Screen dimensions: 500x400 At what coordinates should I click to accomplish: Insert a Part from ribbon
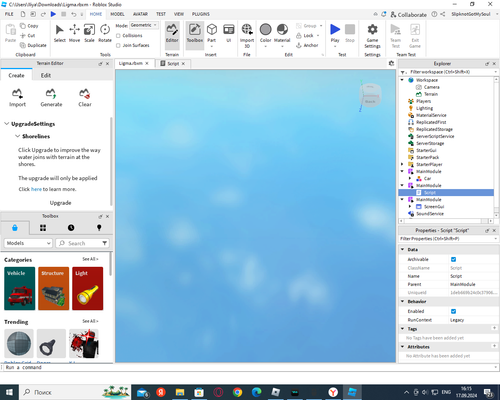212,33
